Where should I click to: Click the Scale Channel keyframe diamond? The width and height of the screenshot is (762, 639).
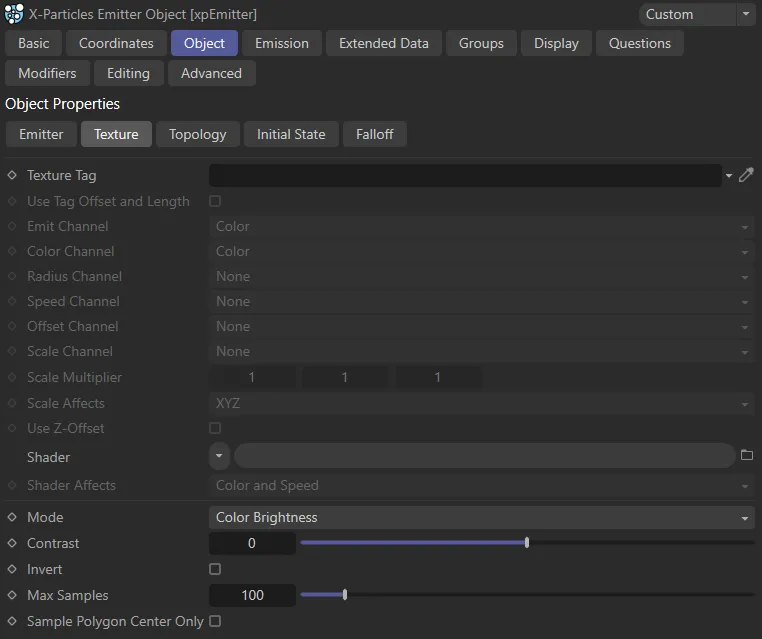pos(12,351)
